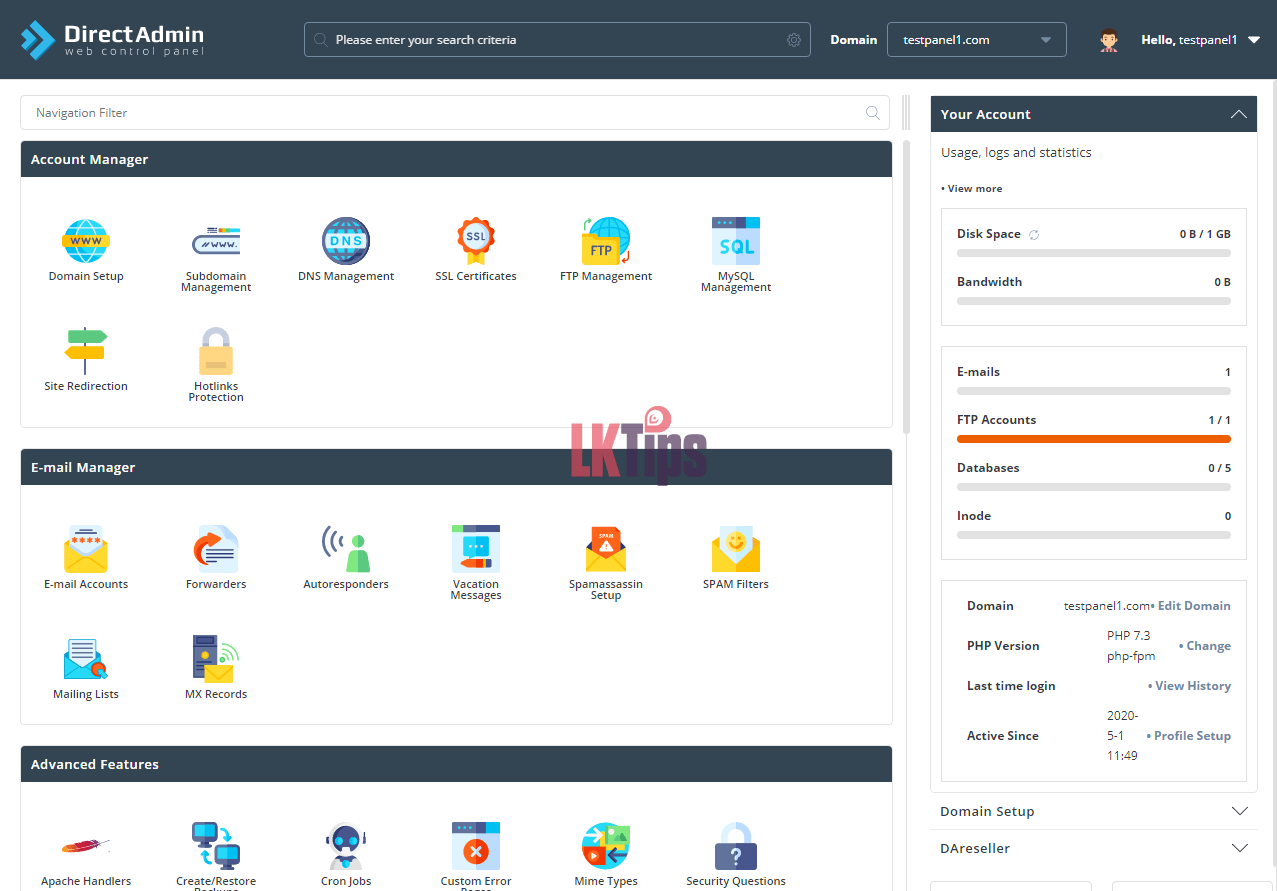The height and width of the screenshot is (891, 1277).
Task: Open Cron Jobs
Action: click(x=346, y=847)
